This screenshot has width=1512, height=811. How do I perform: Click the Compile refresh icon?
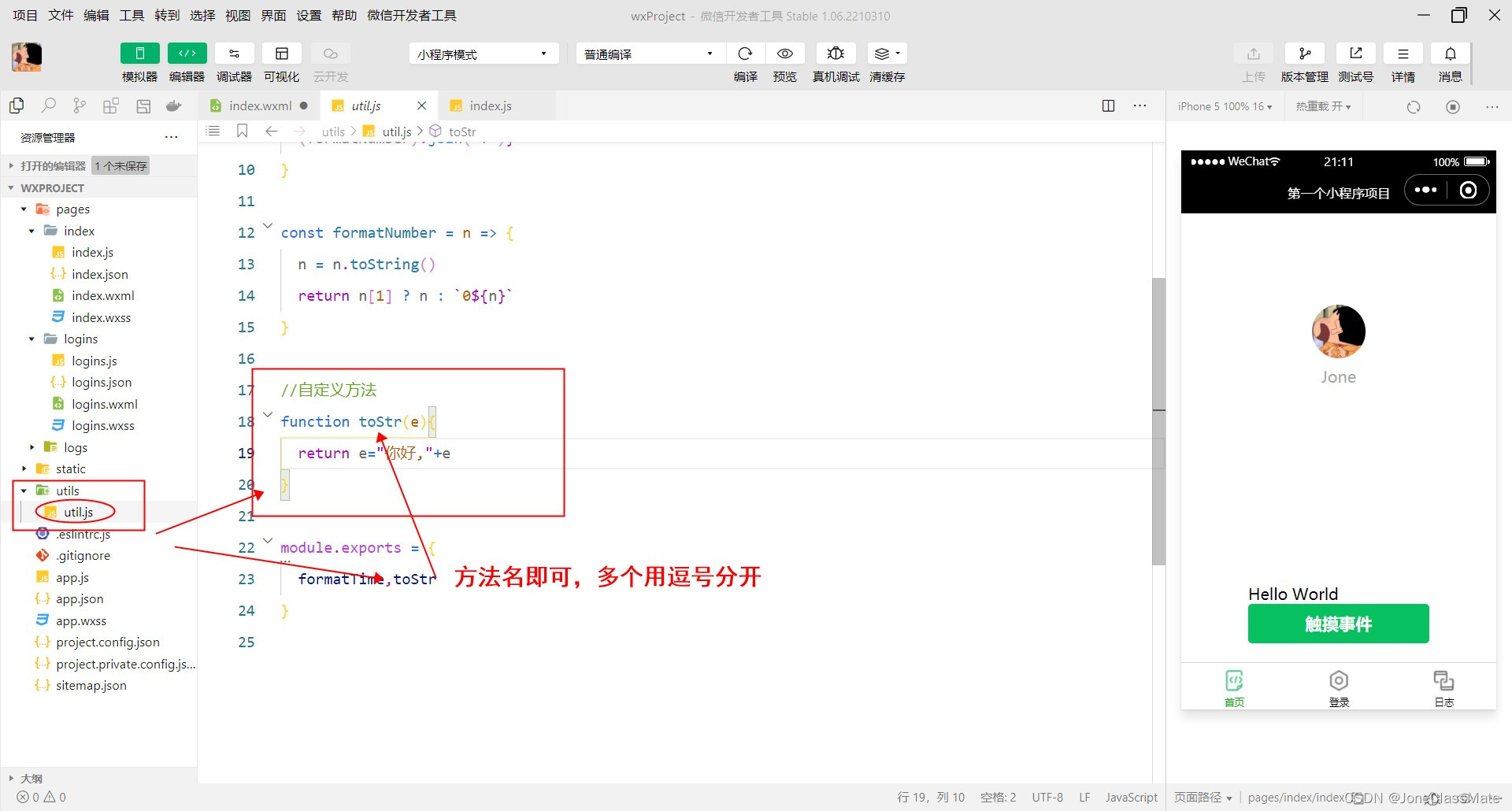(745, 54)
